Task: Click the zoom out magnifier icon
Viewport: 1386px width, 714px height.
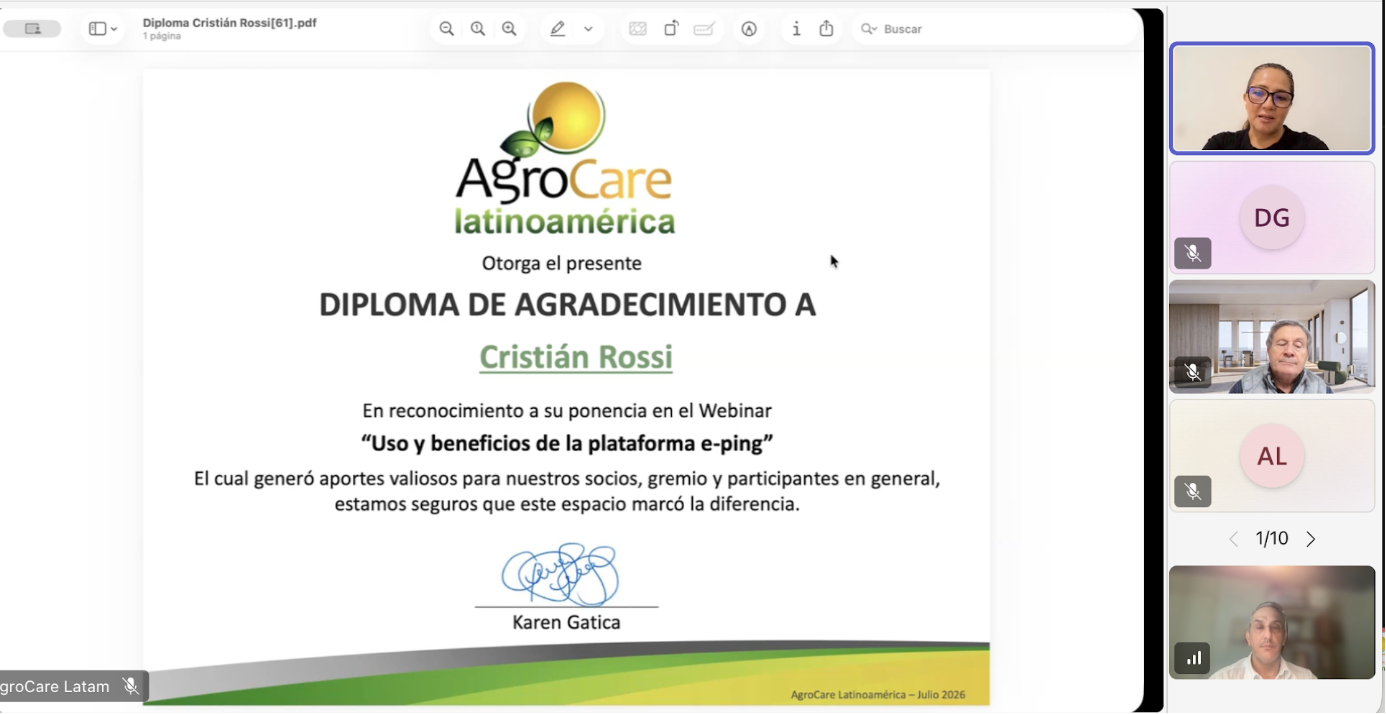Action: [x=446, y=29]
